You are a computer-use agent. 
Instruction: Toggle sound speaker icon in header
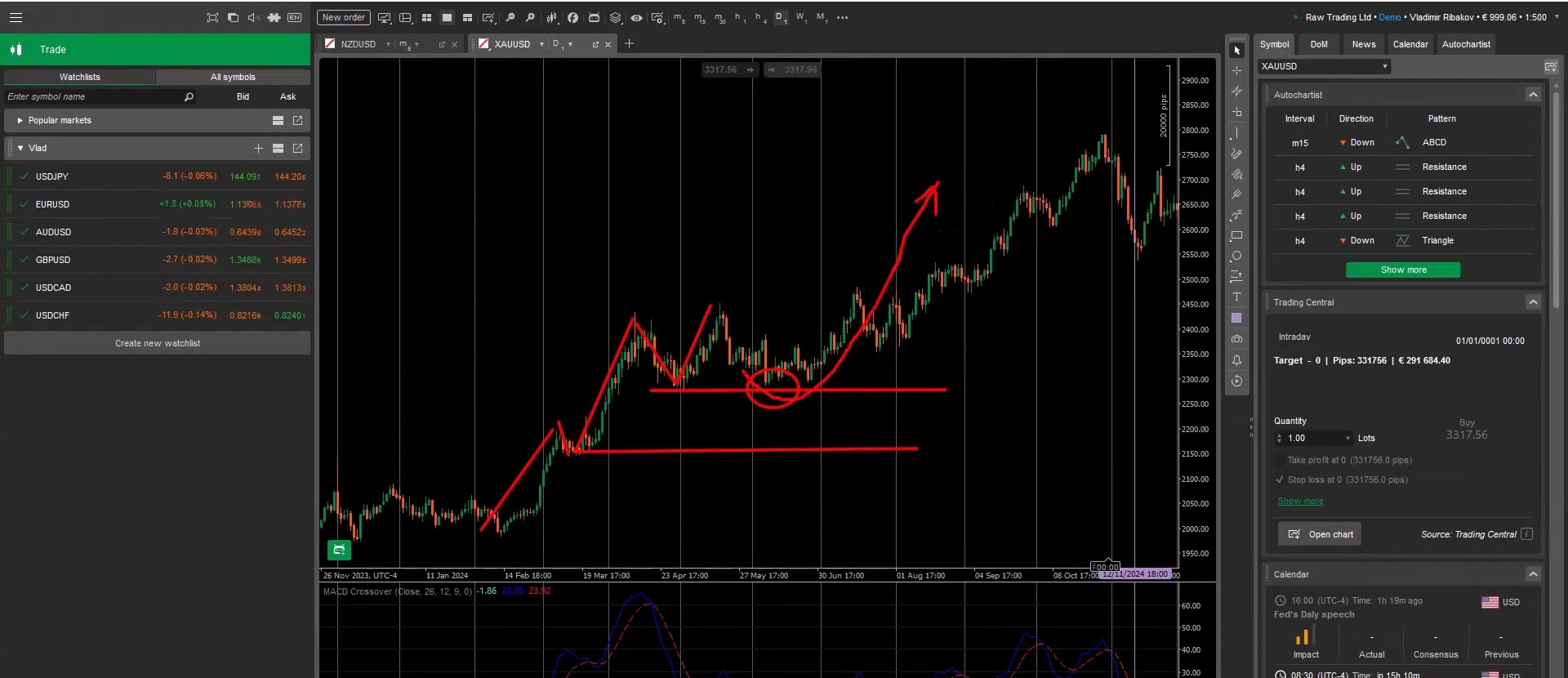tap(253, 17)
